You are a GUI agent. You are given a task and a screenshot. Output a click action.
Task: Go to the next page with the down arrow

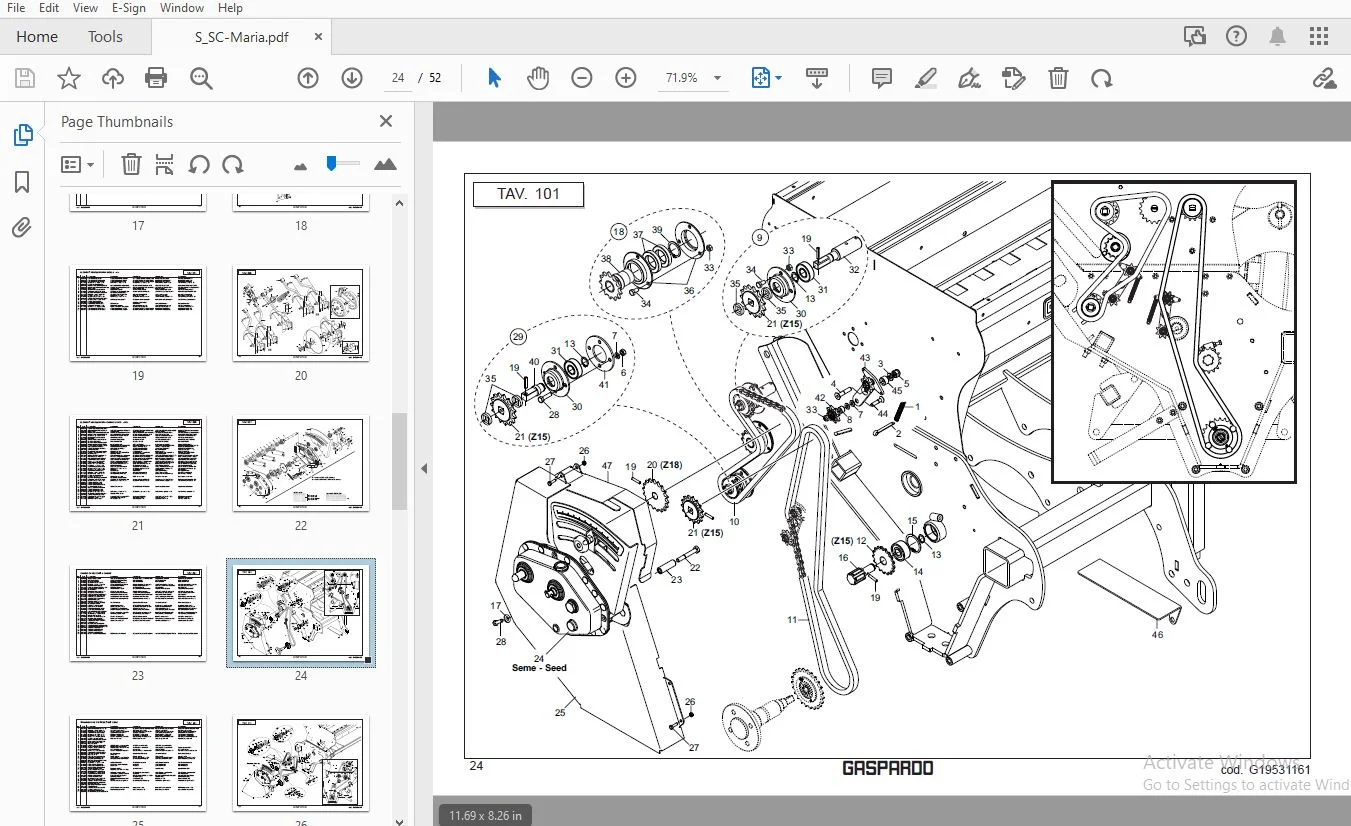351,78
